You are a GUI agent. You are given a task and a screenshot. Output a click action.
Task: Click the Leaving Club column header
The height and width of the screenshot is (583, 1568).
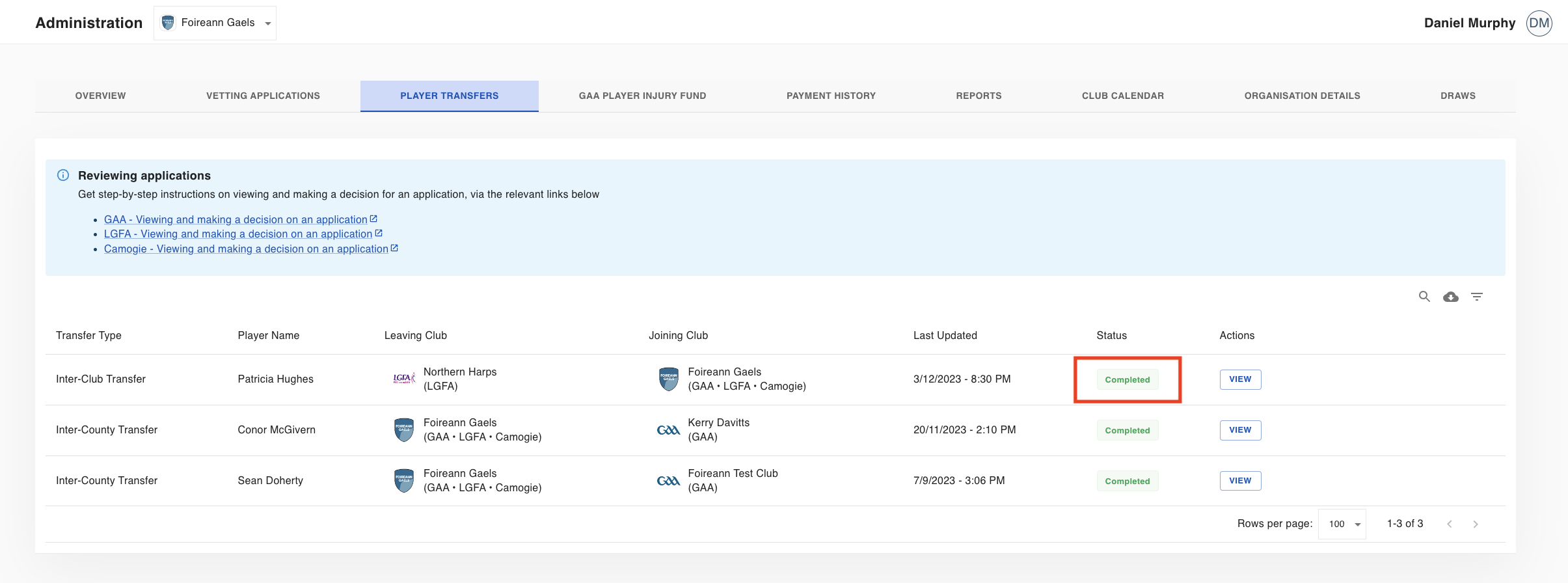click(x=416, y=335)
